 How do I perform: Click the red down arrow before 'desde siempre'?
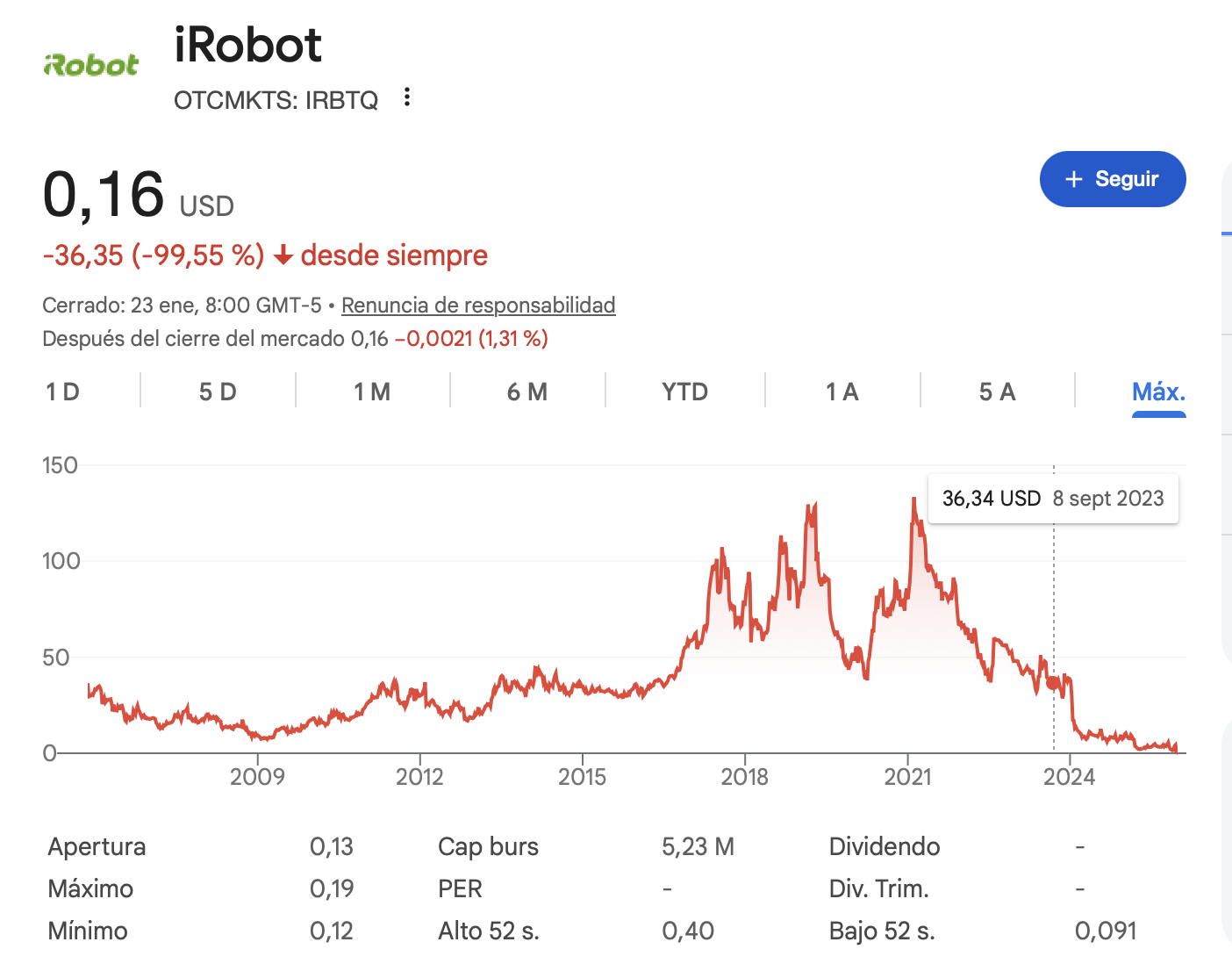pyautogui.click(x=283, y=255)
